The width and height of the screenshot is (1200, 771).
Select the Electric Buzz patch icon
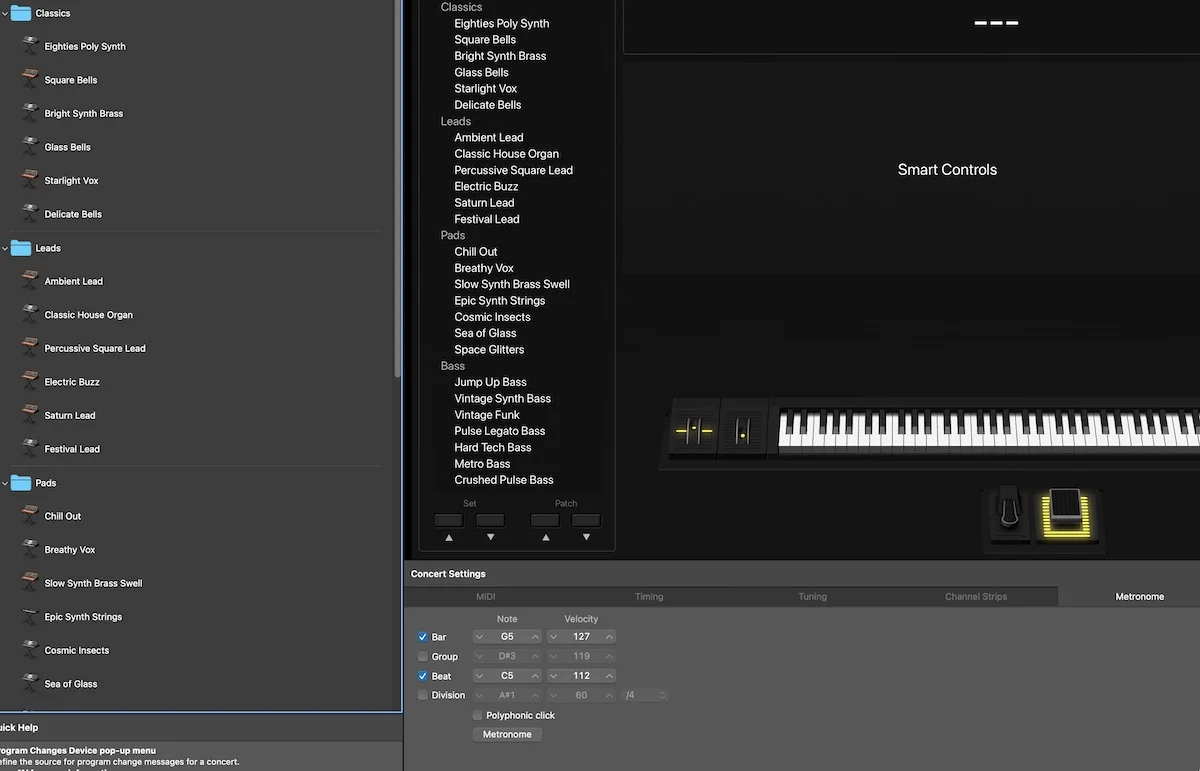30,382
